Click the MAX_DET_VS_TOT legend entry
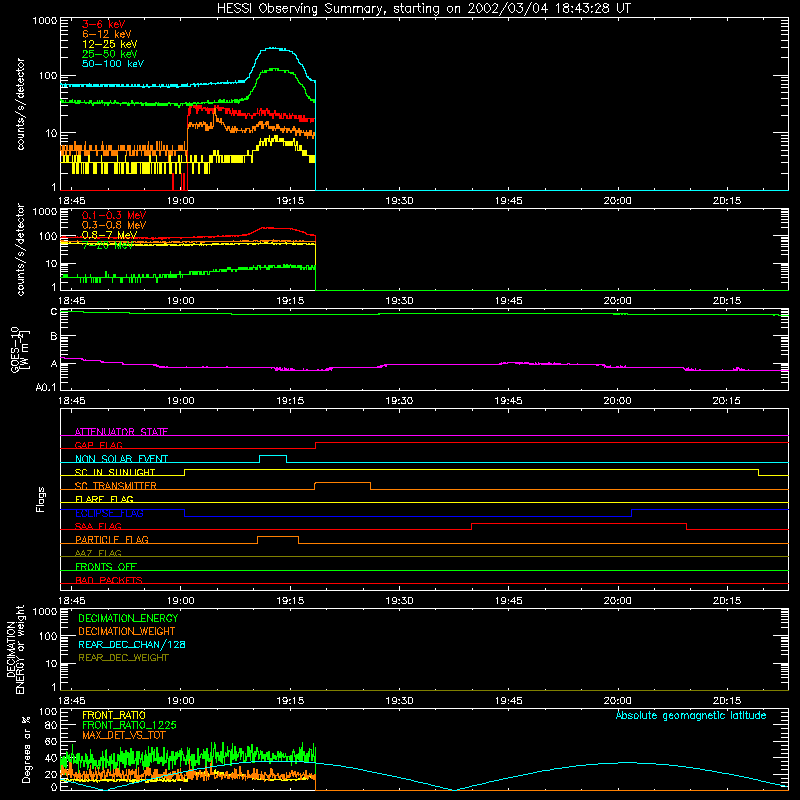This screenshot has height=800, width=800. (x=124, y=735)
